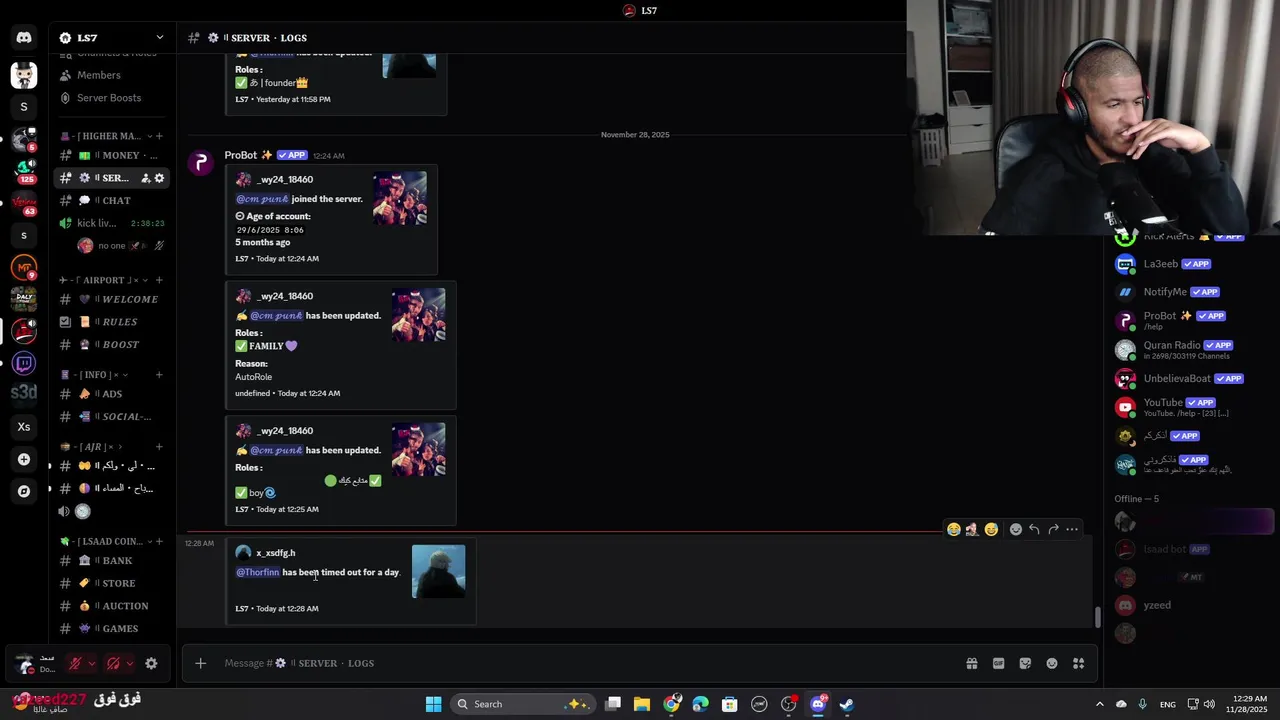Image resolution: width=1280 pixels, height=720 pixels.
Task: Open Discover servers compass icon
Action: click(x=24, y=491)
